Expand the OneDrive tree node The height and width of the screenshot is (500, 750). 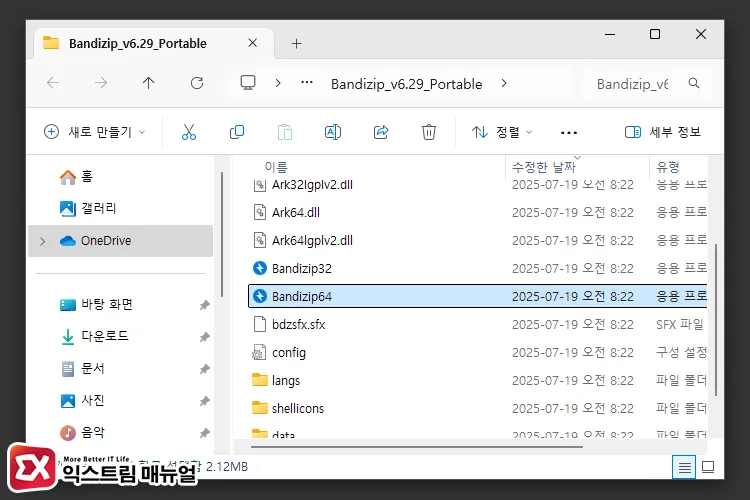pyautogui.click(x=43, y=241)
